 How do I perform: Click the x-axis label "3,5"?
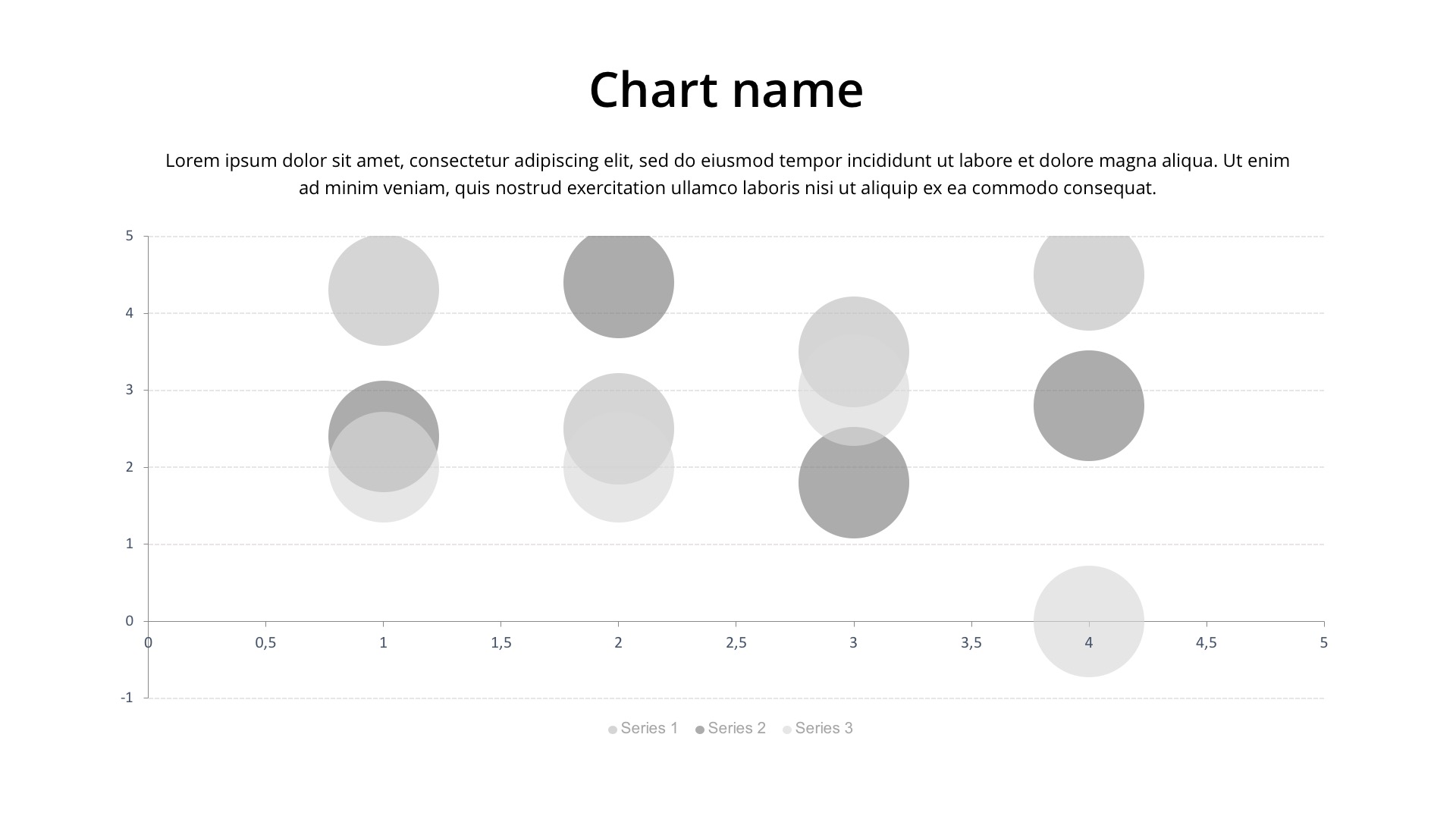(x=971, y=643)
